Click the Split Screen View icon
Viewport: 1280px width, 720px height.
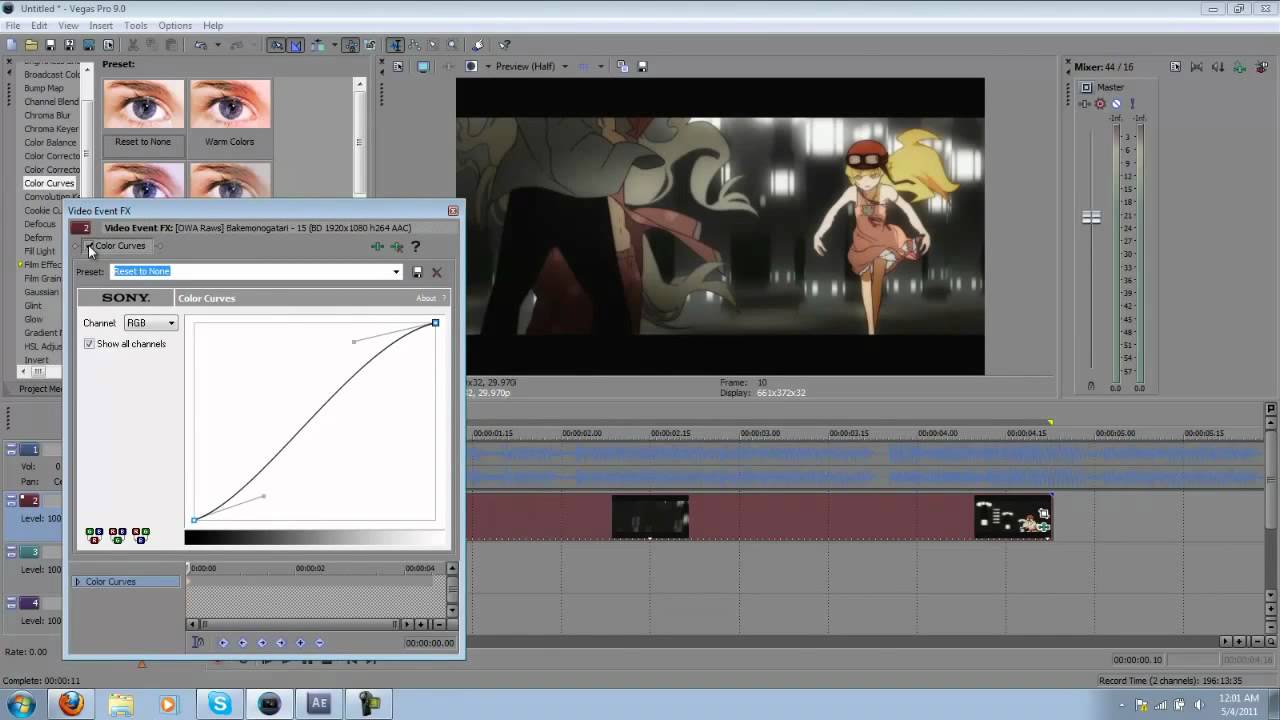(x=471, y=66)
